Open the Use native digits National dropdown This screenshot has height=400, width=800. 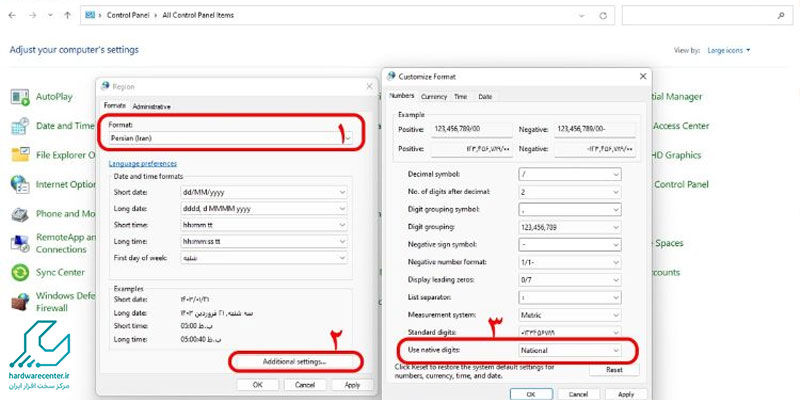tap(570, 351)
